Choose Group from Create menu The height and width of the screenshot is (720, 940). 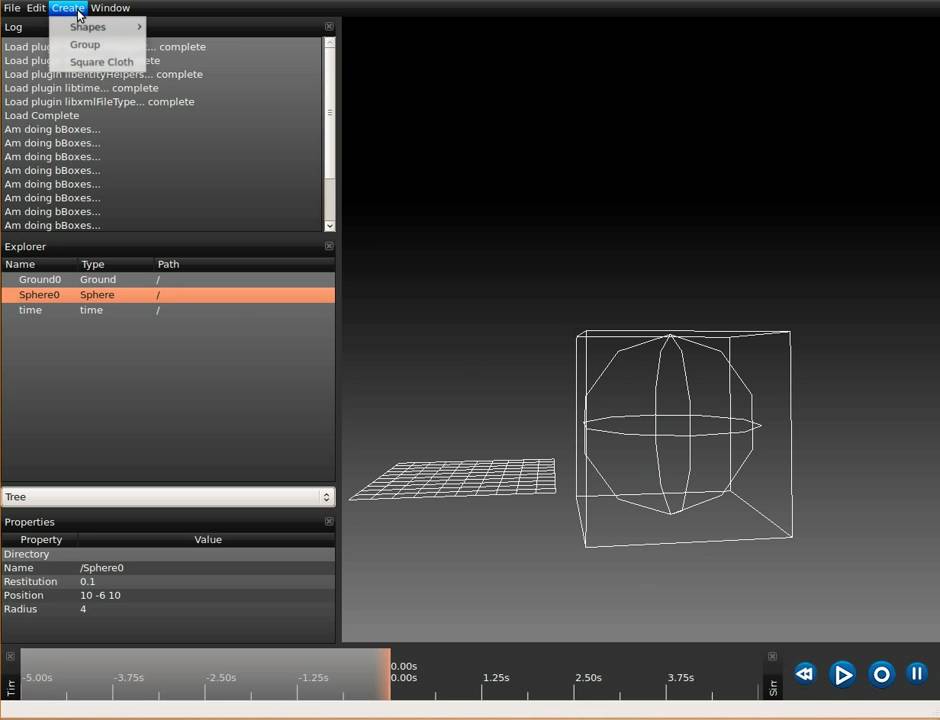coord(98,44)
